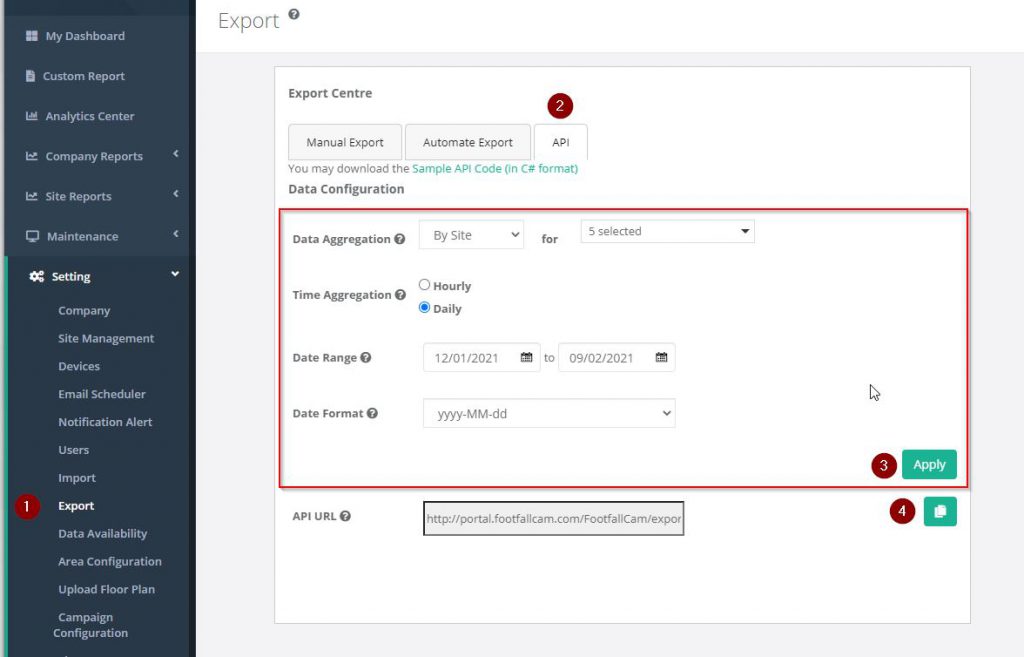The width and height of the screenshot is (1024, 657).
Task: Click the Data Aggregation help icon
Action: 400,240
